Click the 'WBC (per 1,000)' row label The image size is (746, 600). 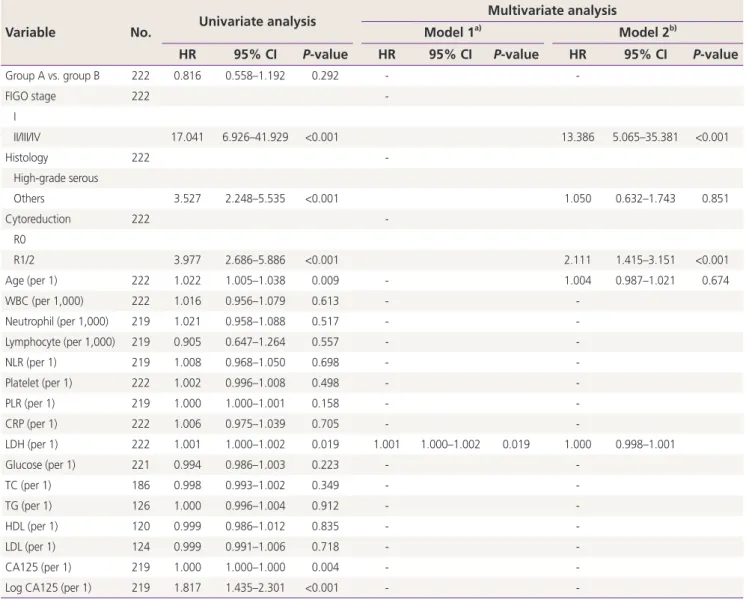[x=44, y=301]
